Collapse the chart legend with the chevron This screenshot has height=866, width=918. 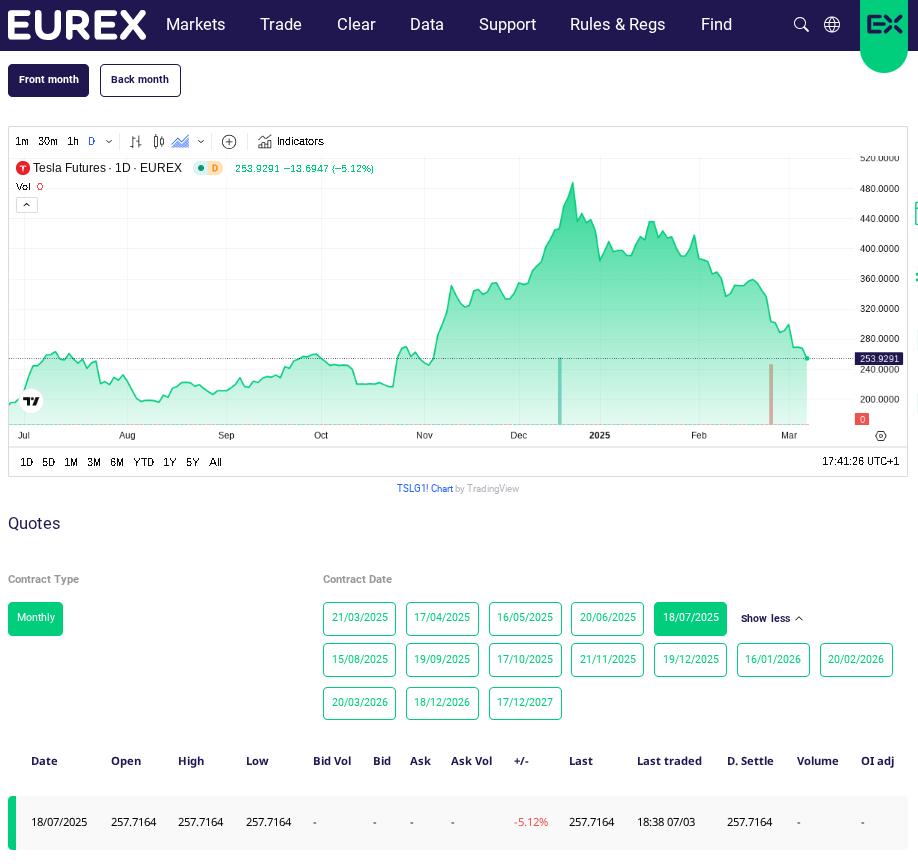point(27,205)
